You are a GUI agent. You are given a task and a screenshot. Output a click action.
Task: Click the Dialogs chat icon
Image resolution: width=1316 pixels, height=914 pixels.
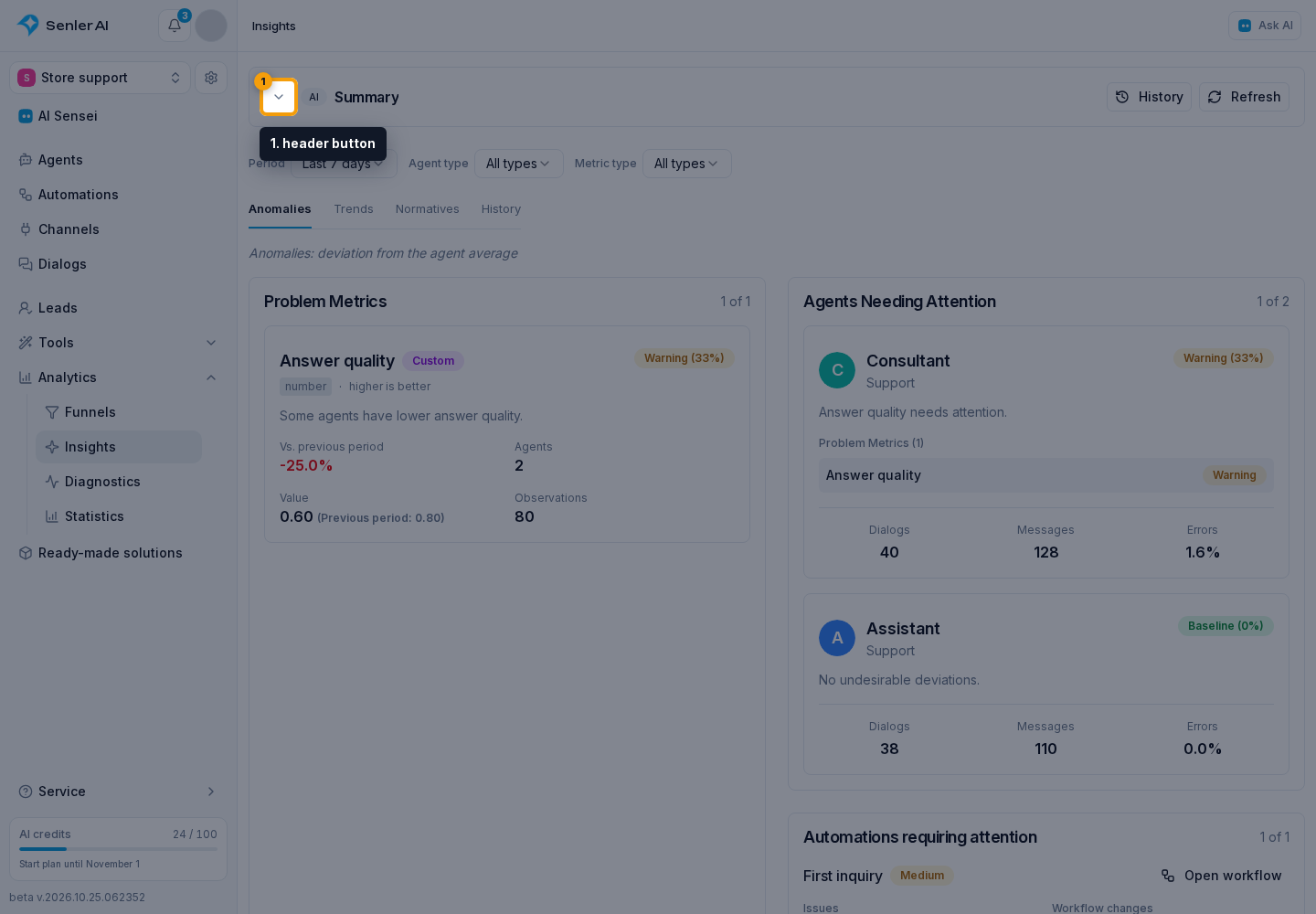click(x=26, y=264)
